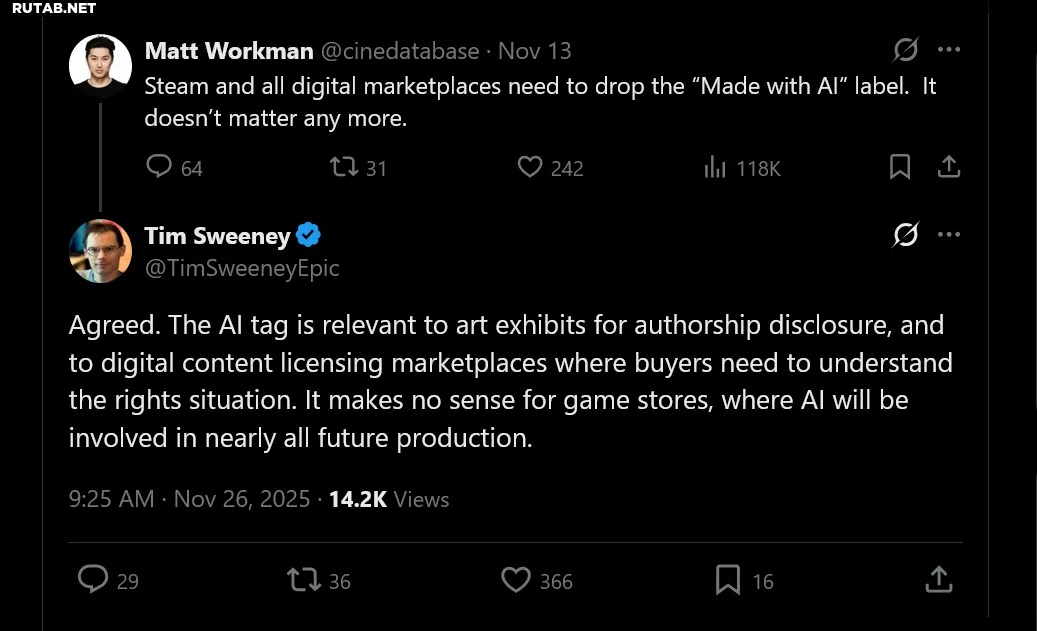Open Matt Workman's profile picture
The width and height of the screenshot is (1037, 631).
click(100, 65)
